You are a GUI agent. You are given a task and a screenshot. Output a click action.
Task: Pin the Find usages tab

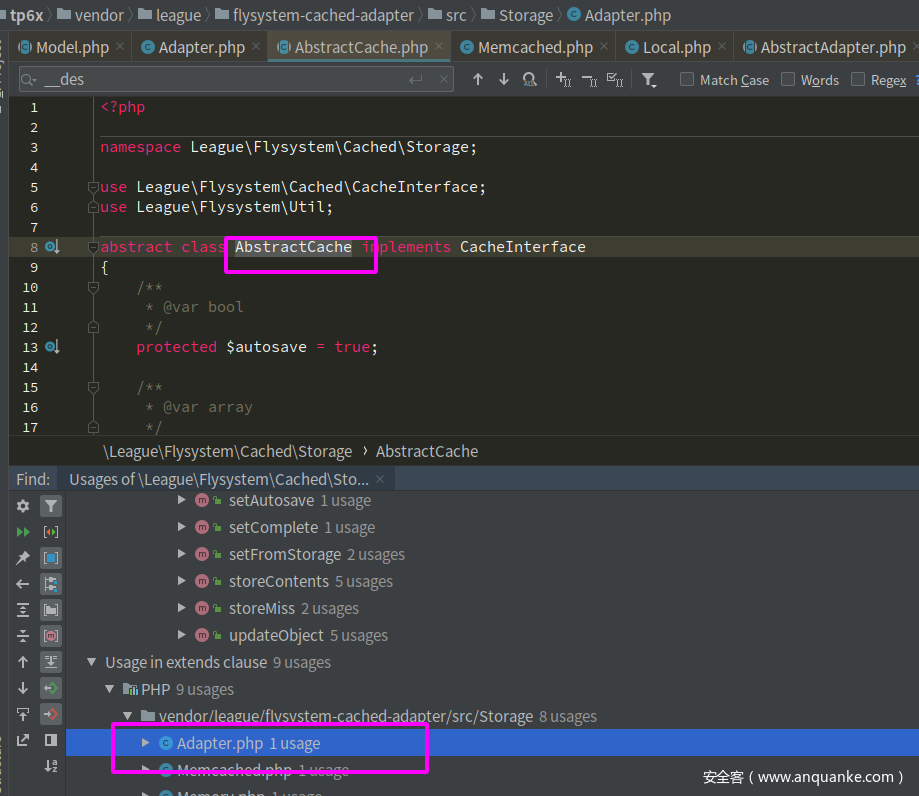point(23,558)
